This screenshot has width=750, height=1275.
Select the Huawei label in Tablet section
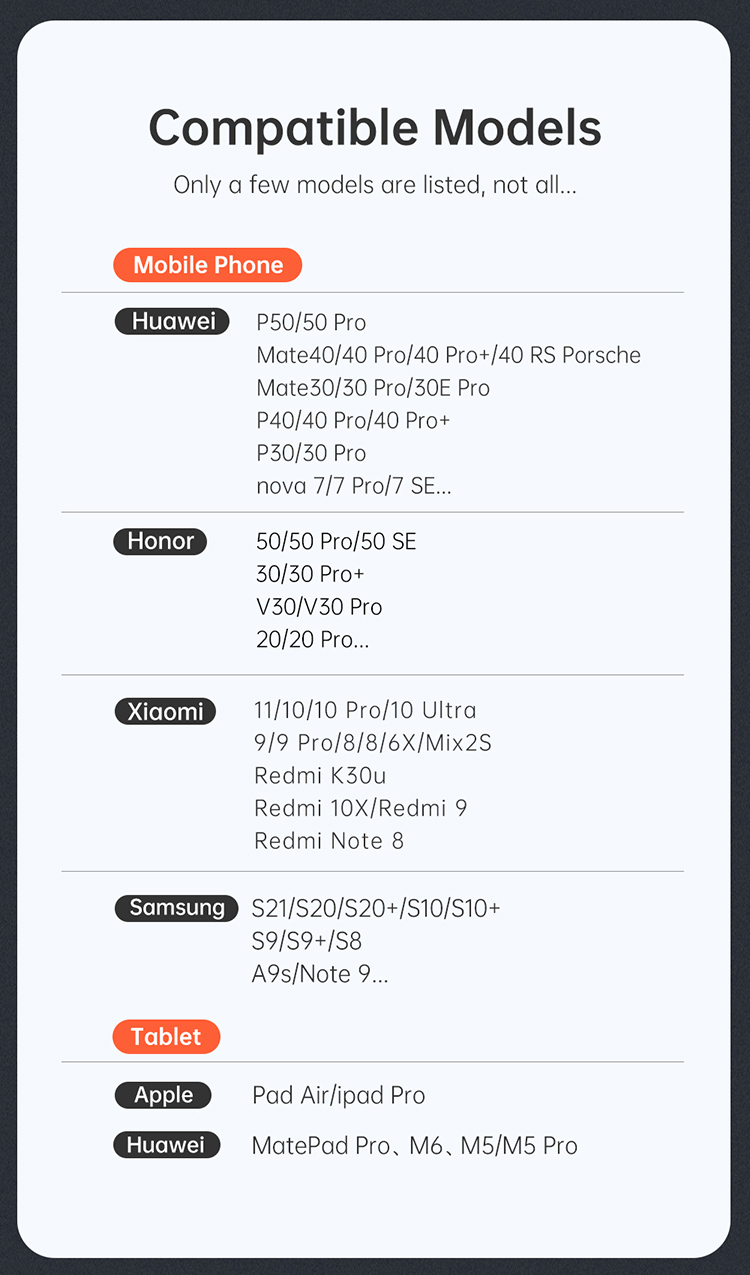[x=165, y=1145]
